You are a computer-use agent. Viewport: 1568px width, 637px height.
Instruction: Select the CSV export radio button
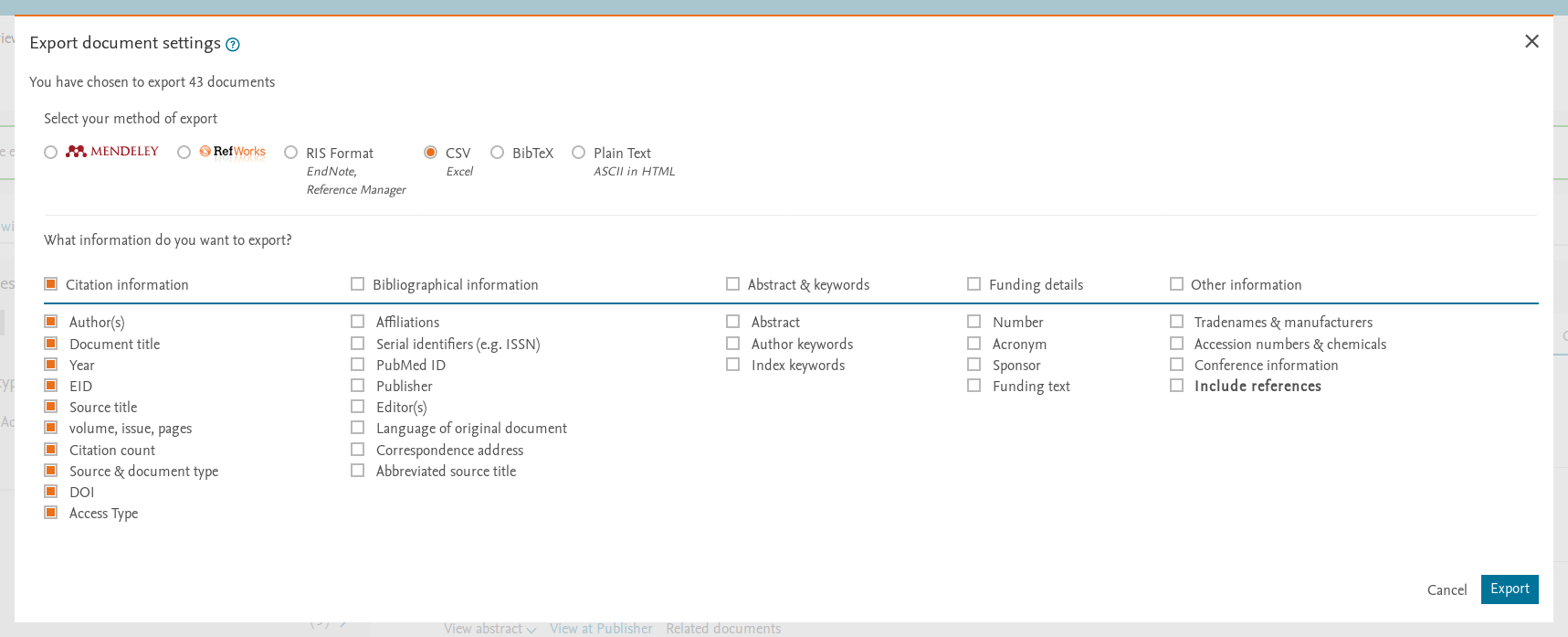431,153
